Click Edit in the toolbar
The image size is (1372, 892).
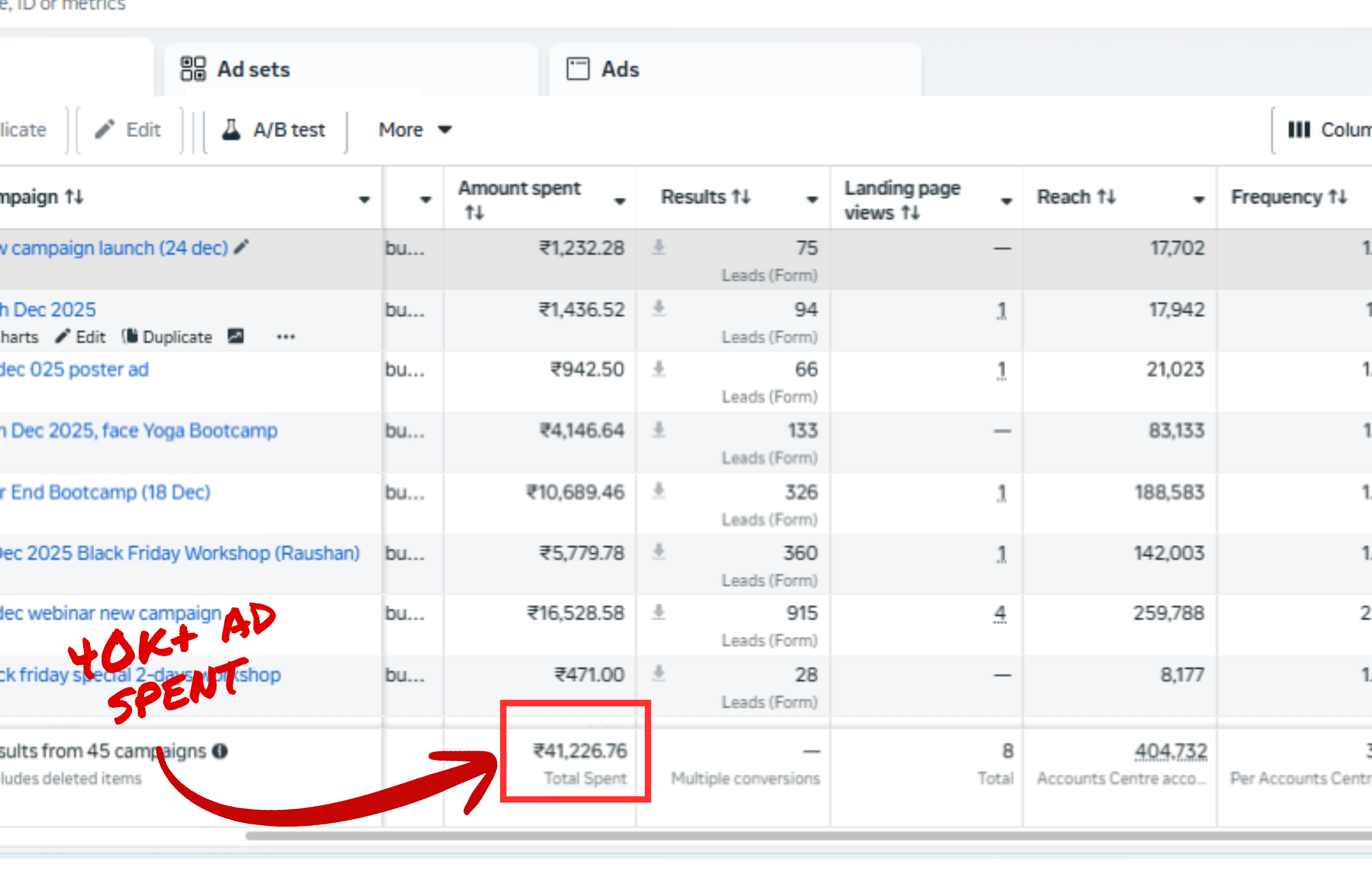[x=129, y=130]
